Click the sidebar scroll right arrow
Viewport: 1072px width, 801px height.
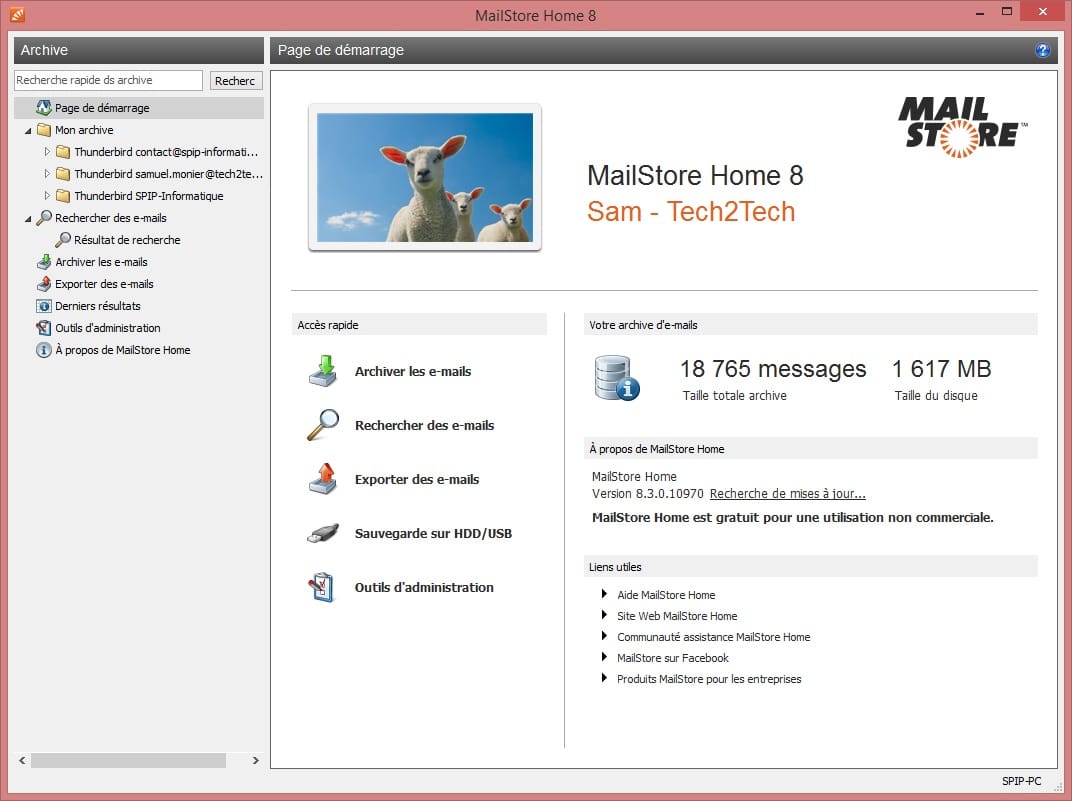(x=256, y=760)
